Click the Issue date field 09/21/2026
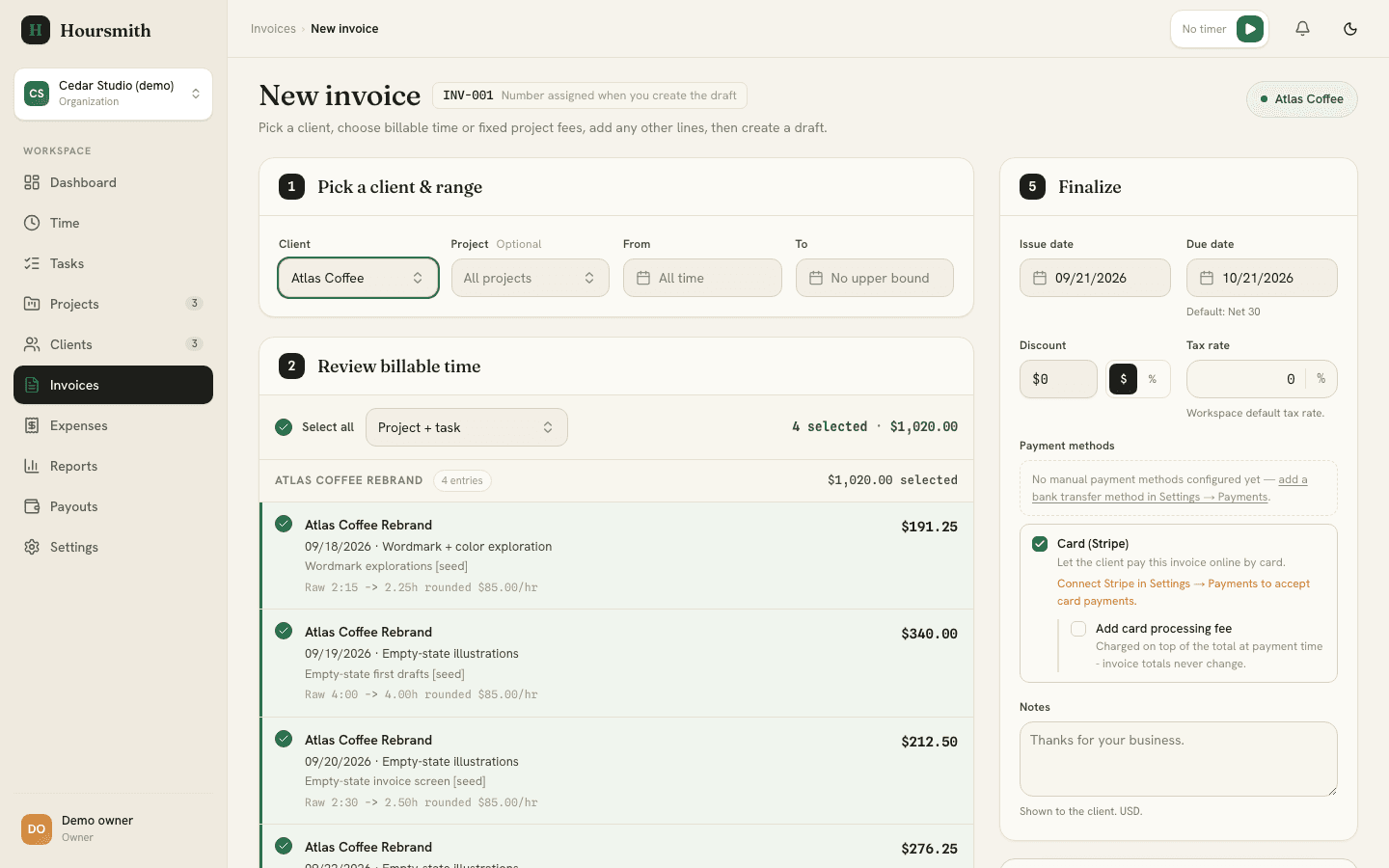The width and height of the screenshot is (1389, 868). coord(1095,278)
